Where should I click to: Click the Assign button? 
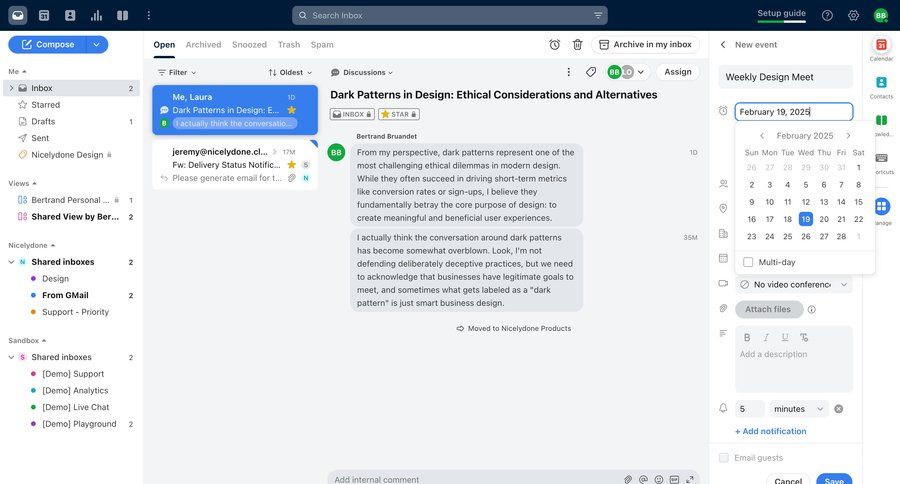(677, 72)
